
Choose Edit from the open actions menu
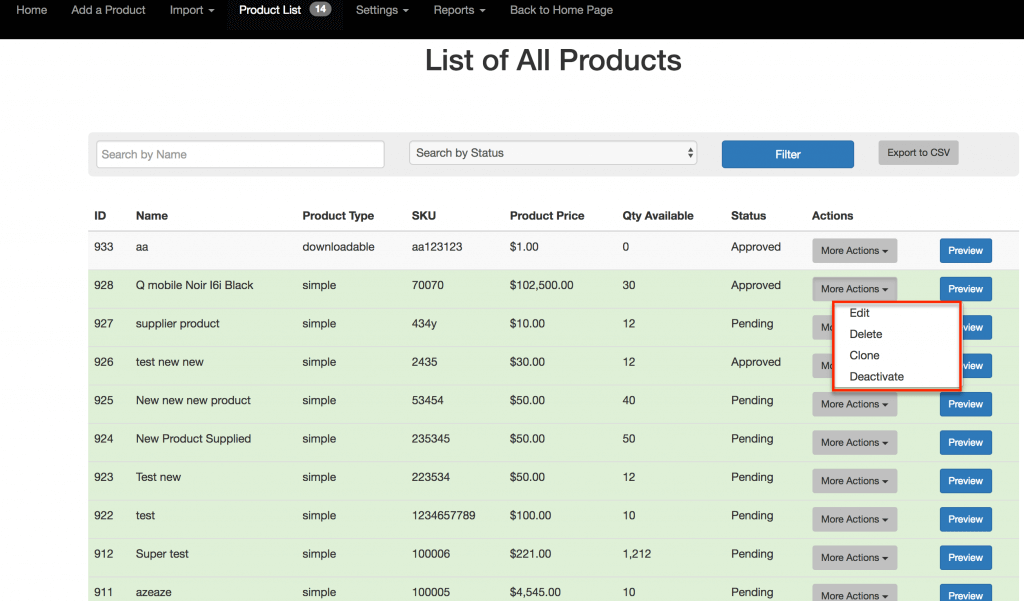pyautogui.click(x=860, y=313)
